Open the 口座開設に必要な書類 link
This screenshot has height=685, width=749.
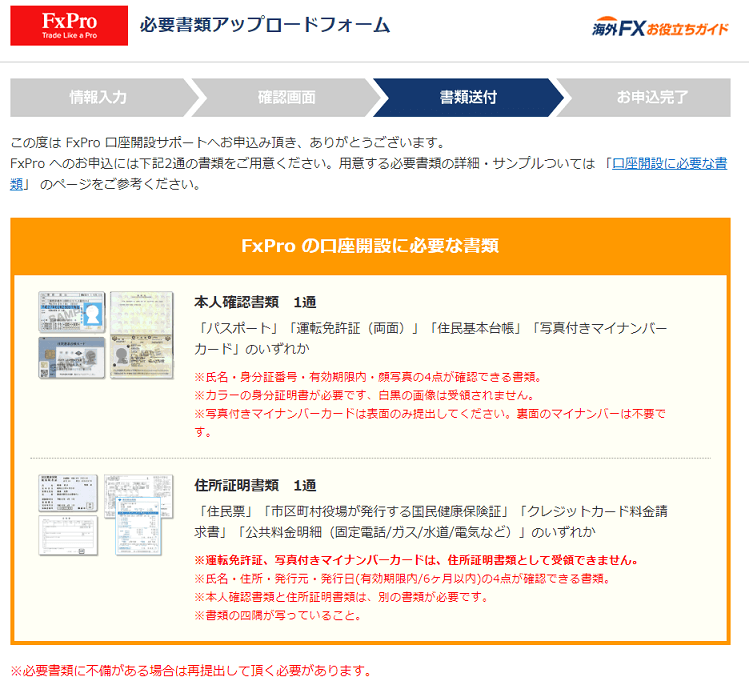(669, 164)
